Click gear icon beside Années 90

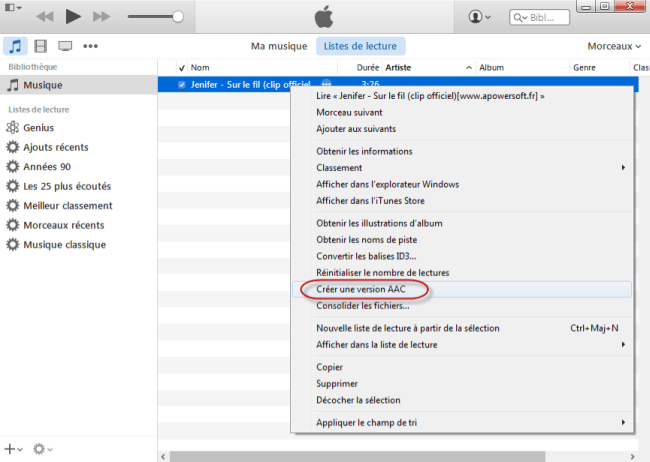coord(12,167)
